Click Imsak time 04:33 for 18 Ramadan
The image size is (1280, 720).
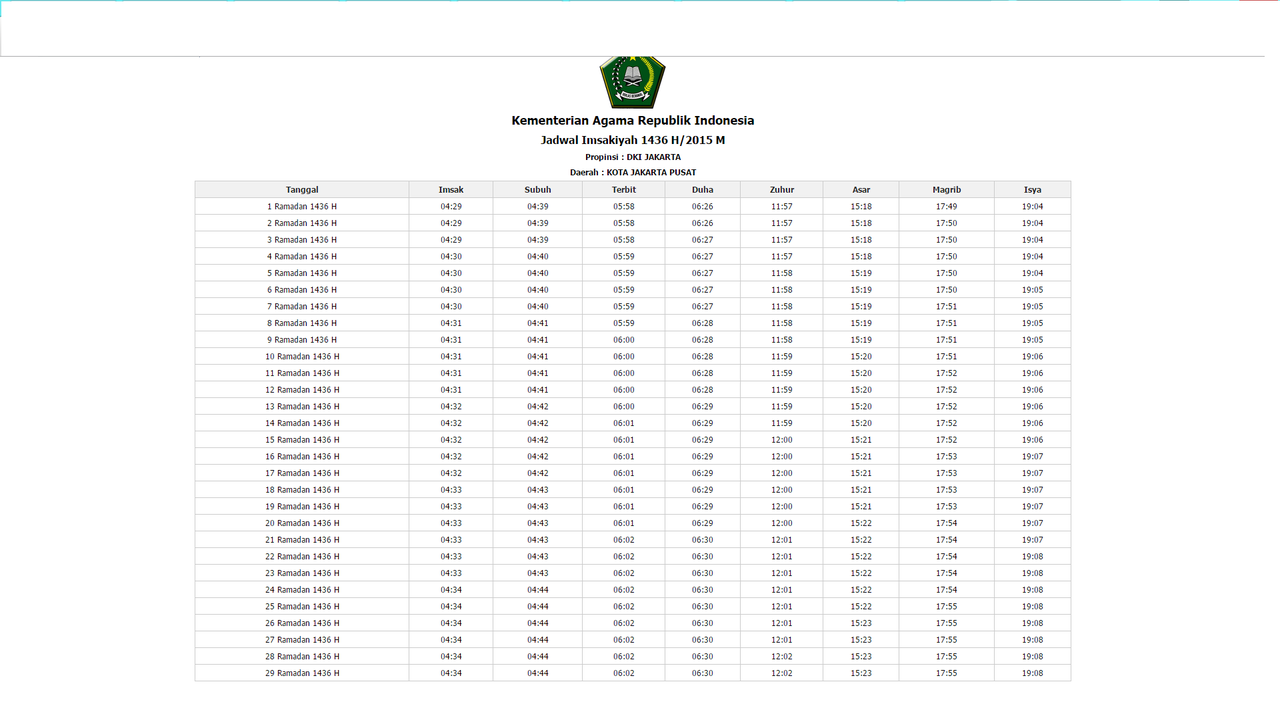[451, 490]
